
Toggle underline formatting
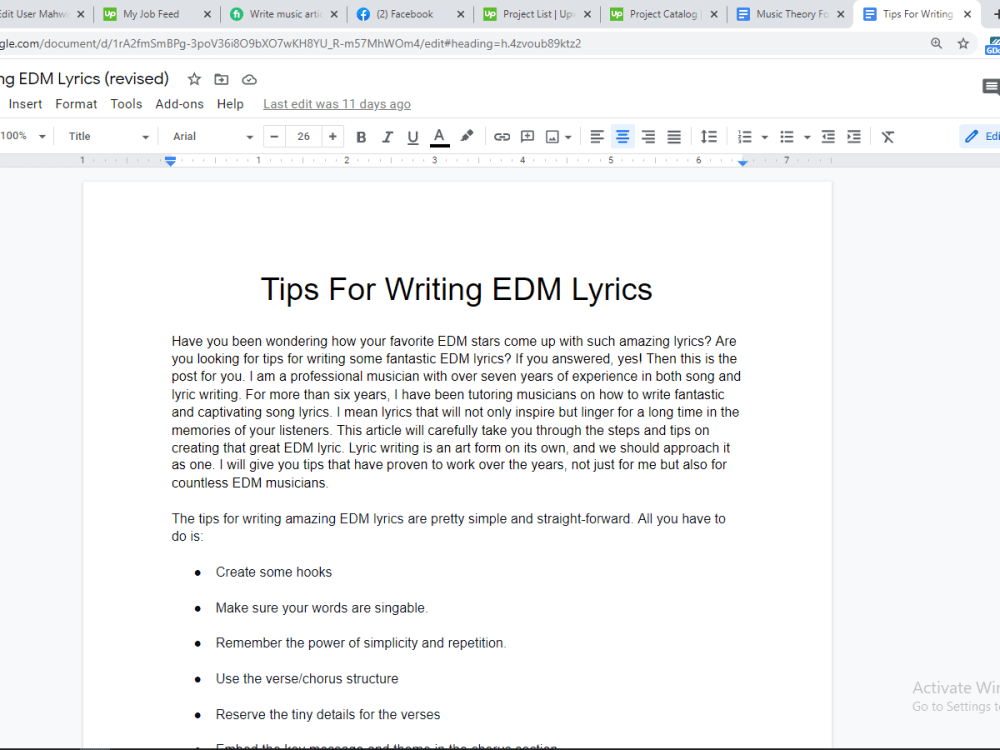(x=413, y=136)
